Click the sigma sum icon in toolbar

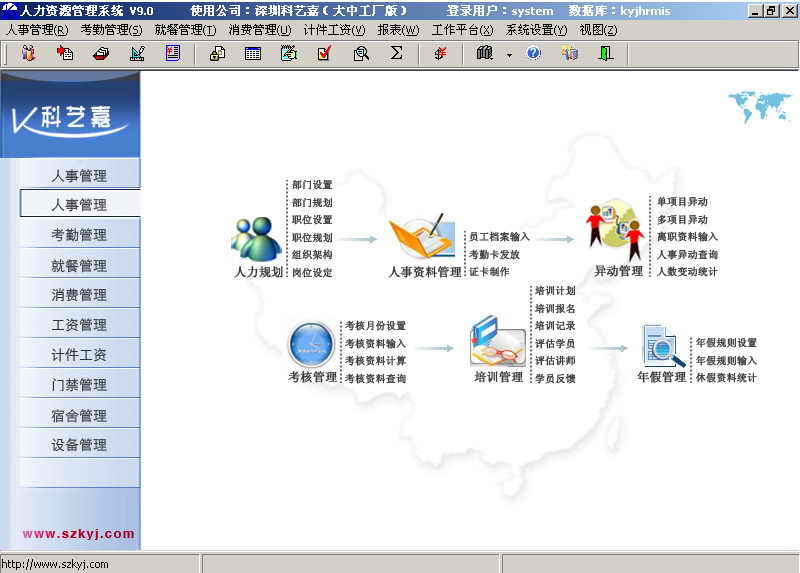pos(396,53)
